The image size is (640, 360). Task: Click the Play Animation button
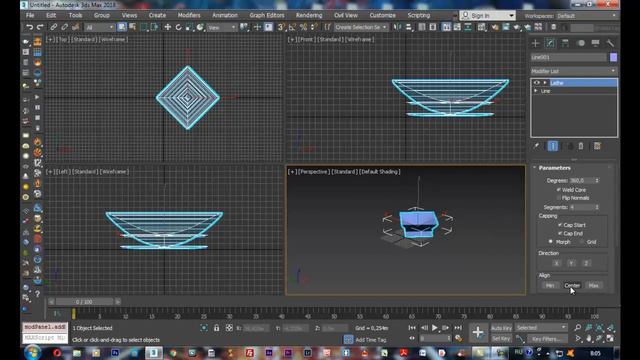[x=435, y=328]
